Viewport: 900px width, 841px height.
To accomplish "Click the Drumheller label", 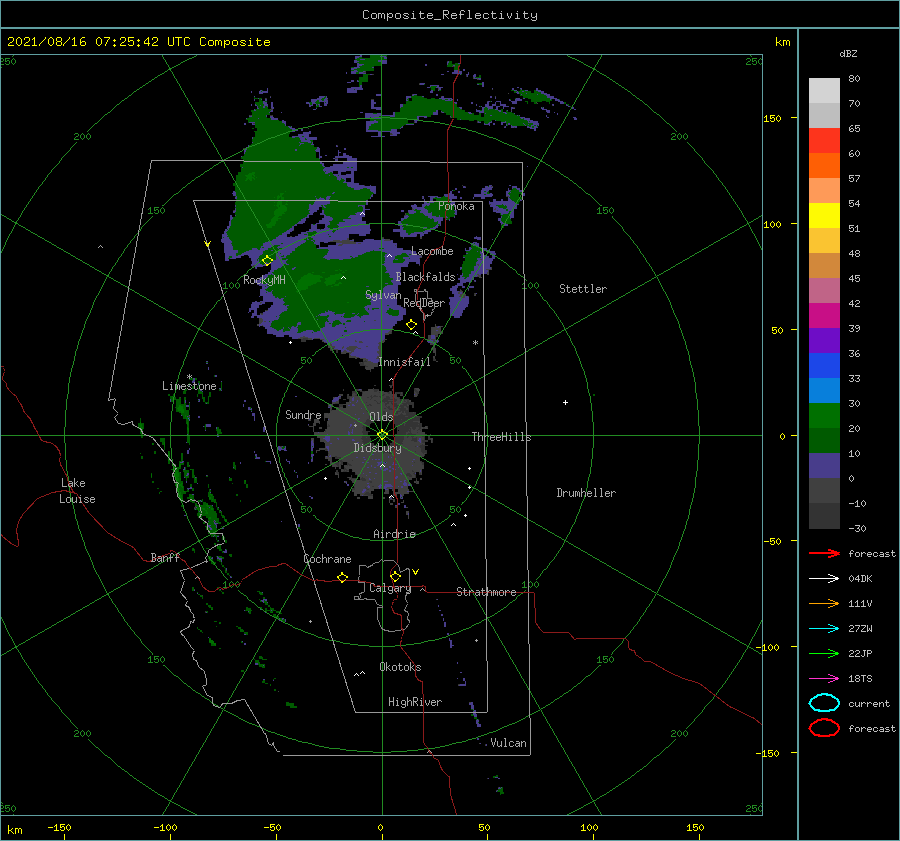I will click(586, 493).
